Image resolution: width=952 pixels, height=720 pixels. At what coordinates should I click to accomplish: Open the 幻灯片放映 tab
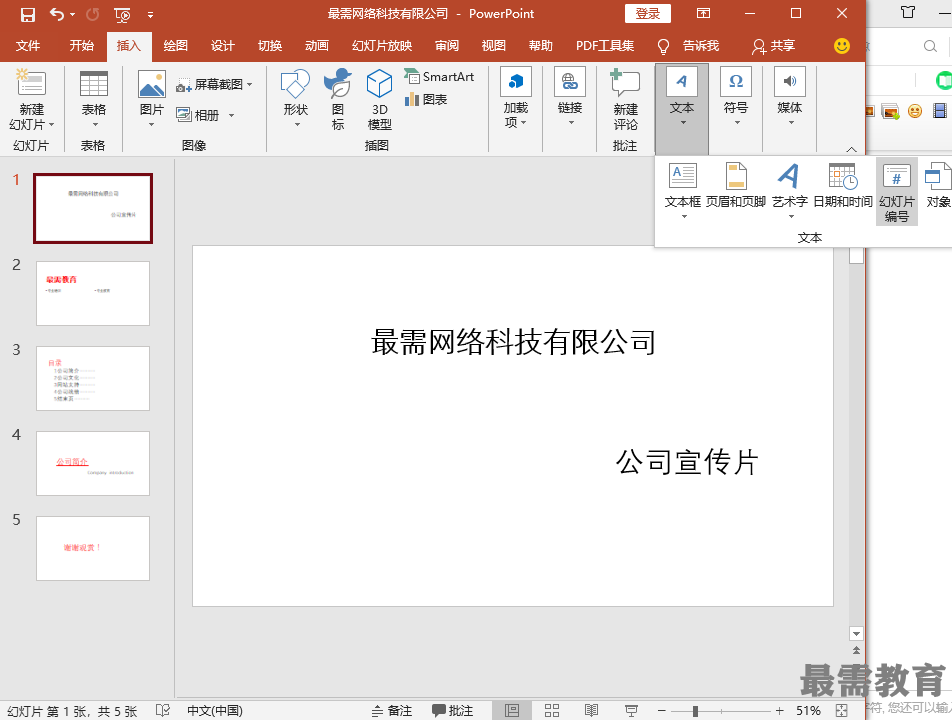382,46
